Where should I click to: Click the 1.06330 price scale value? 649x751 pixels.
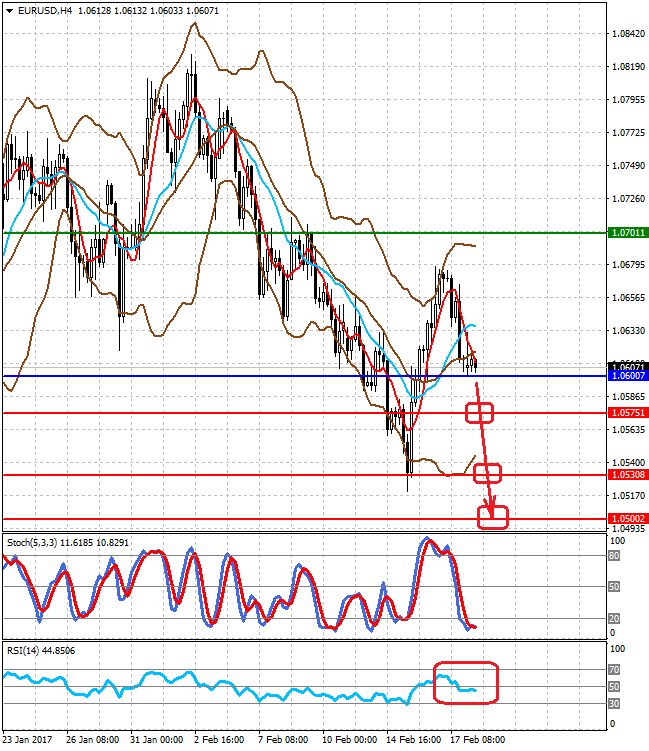tap(628, 331)
